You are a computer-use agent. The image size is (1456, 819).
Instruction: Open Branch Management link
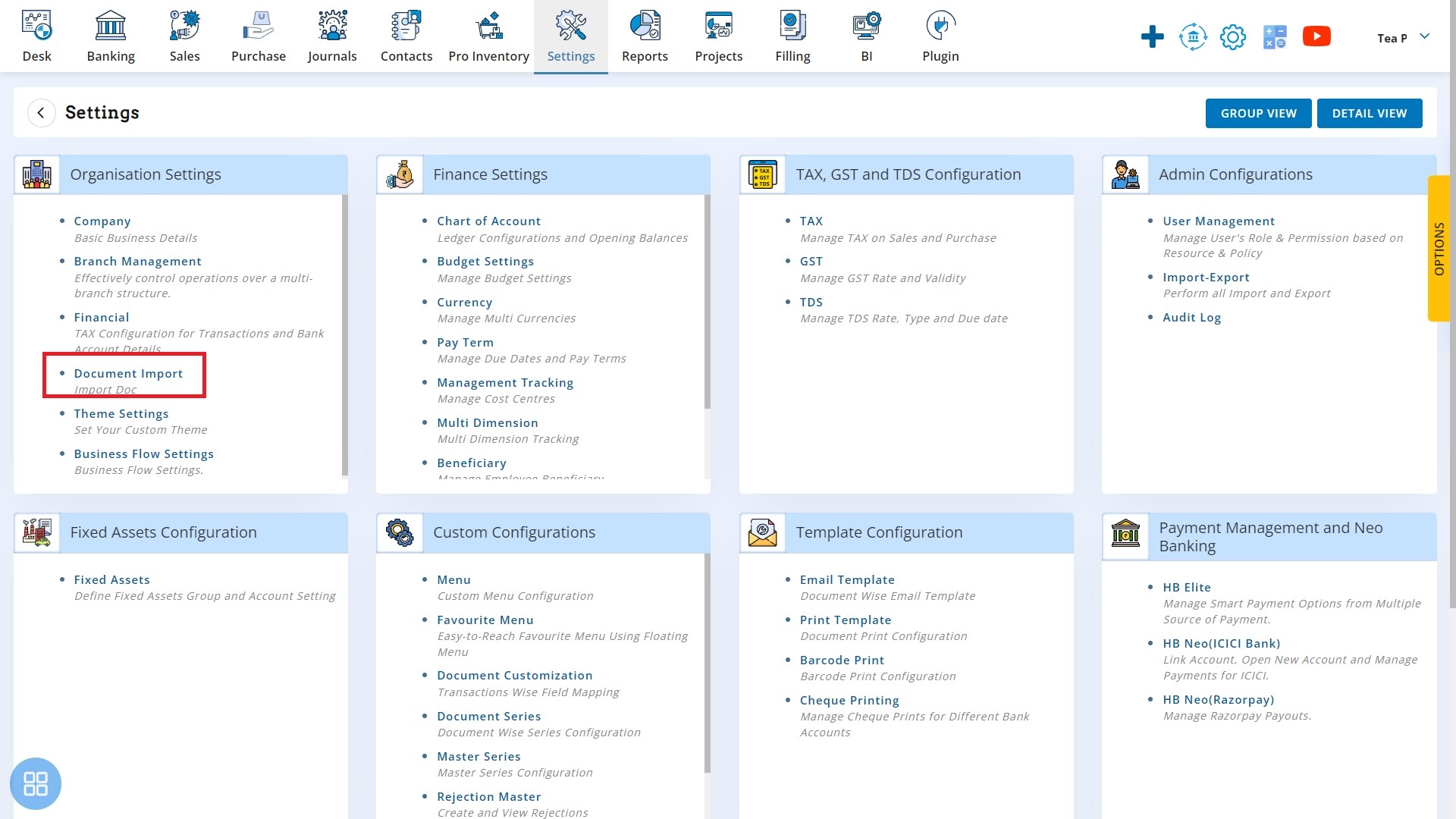(137, 261)
